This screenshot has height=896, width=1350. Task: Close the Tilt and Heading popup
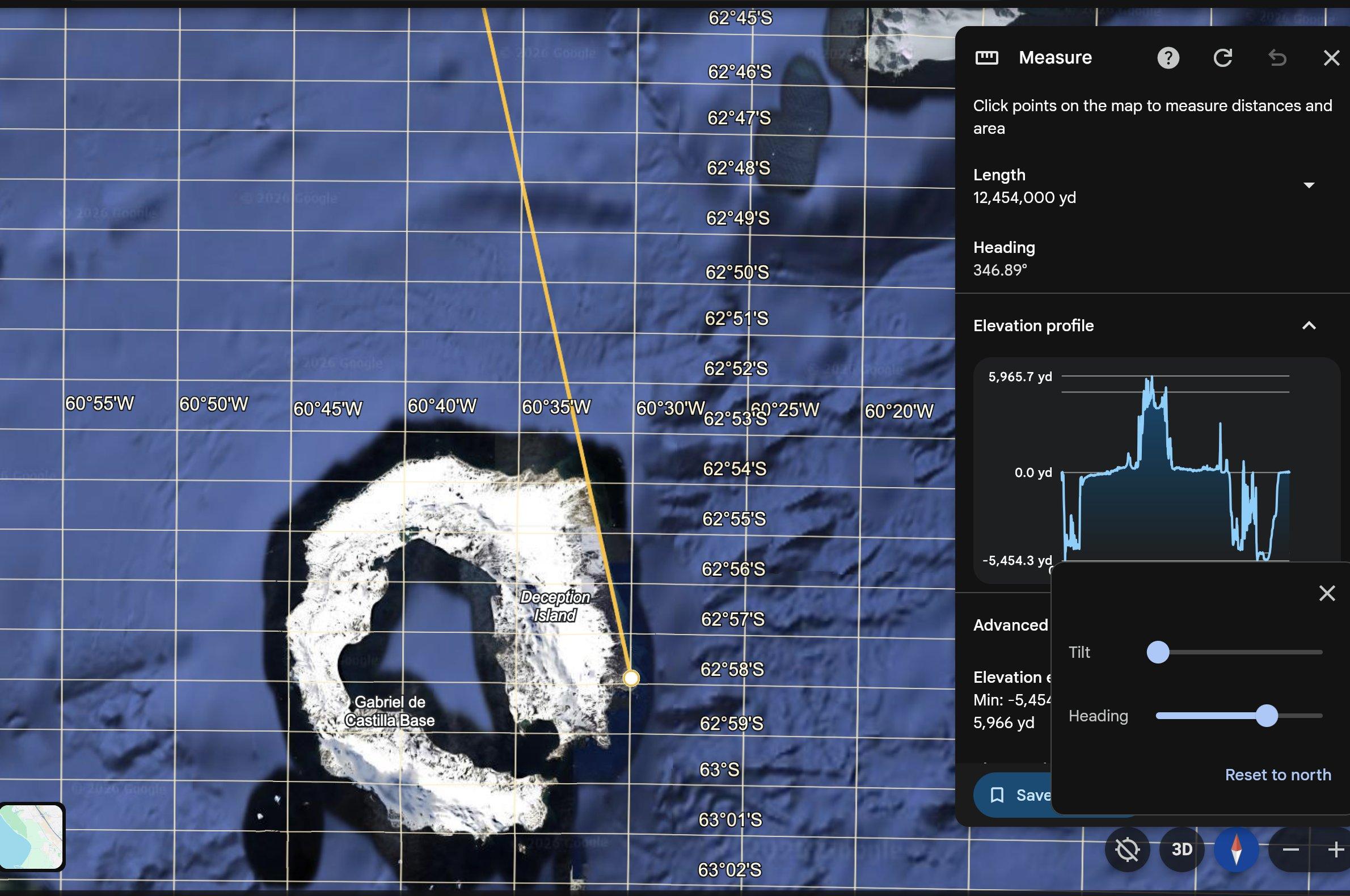pos(1327,593)
